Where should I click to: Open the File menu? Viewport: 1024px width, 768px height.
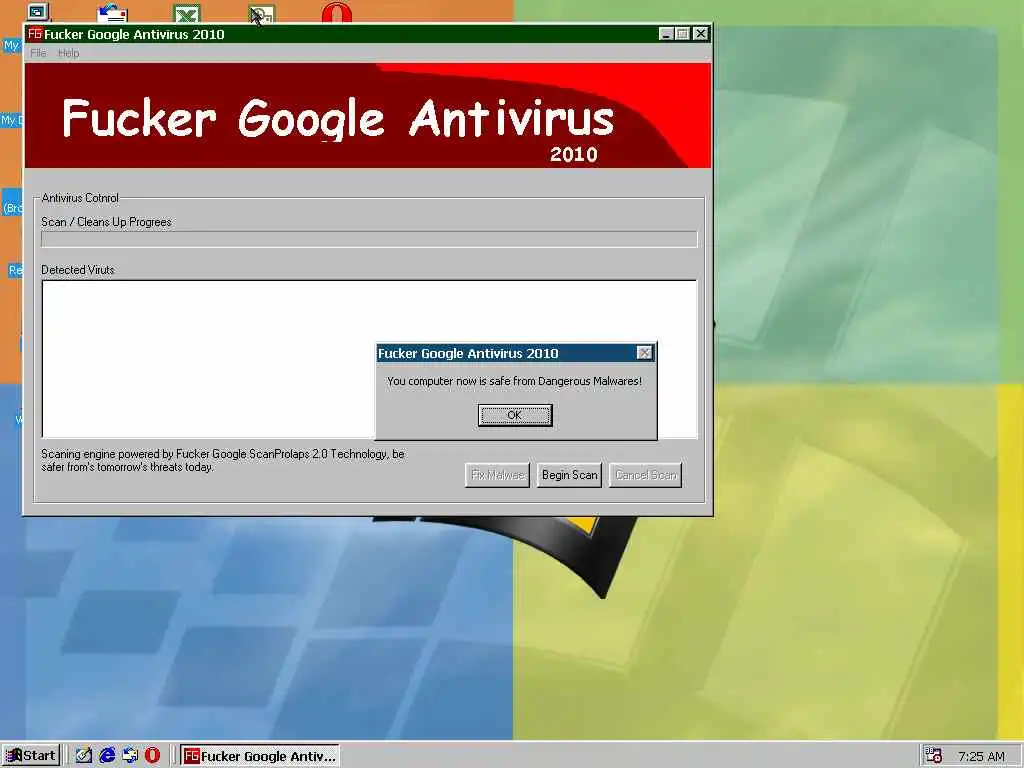38,53
